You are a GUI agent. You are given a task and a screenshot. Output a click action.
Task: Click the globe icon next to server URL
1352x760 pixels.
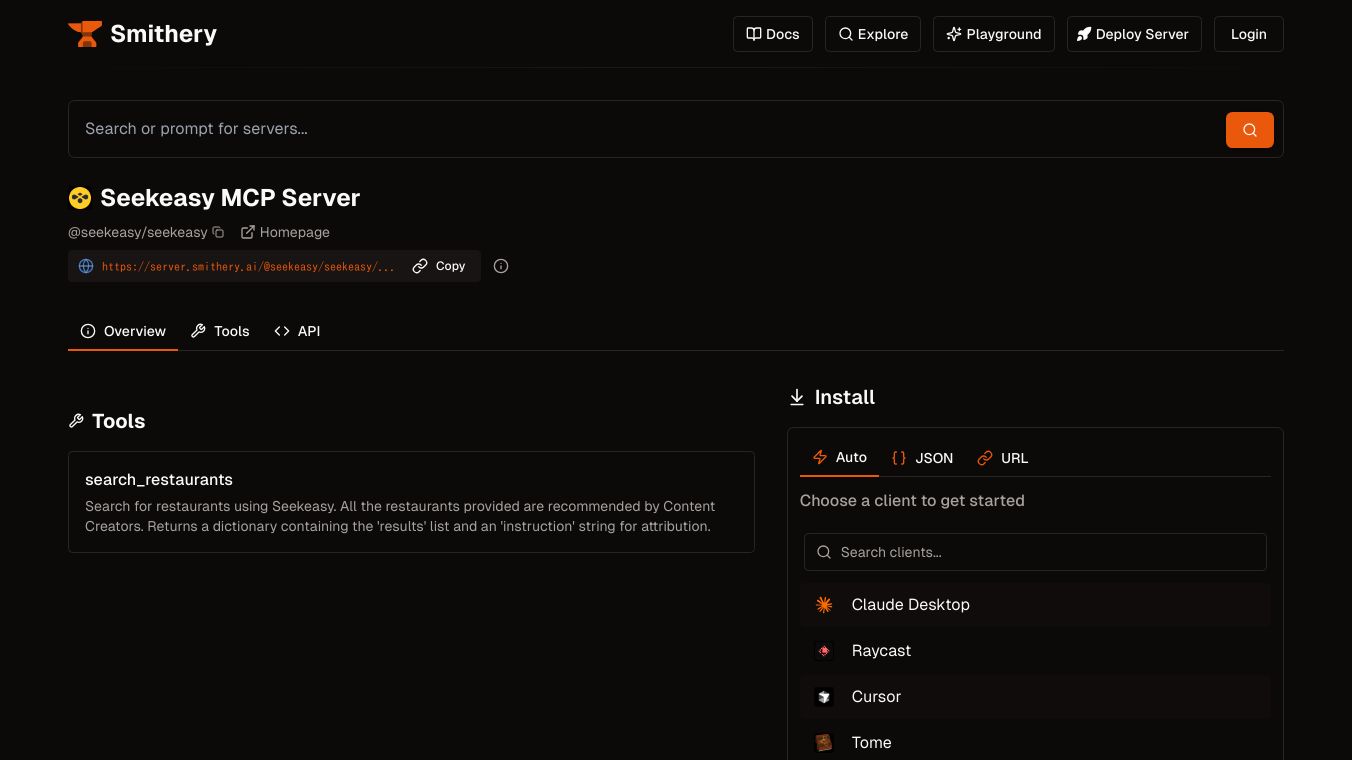86,266
